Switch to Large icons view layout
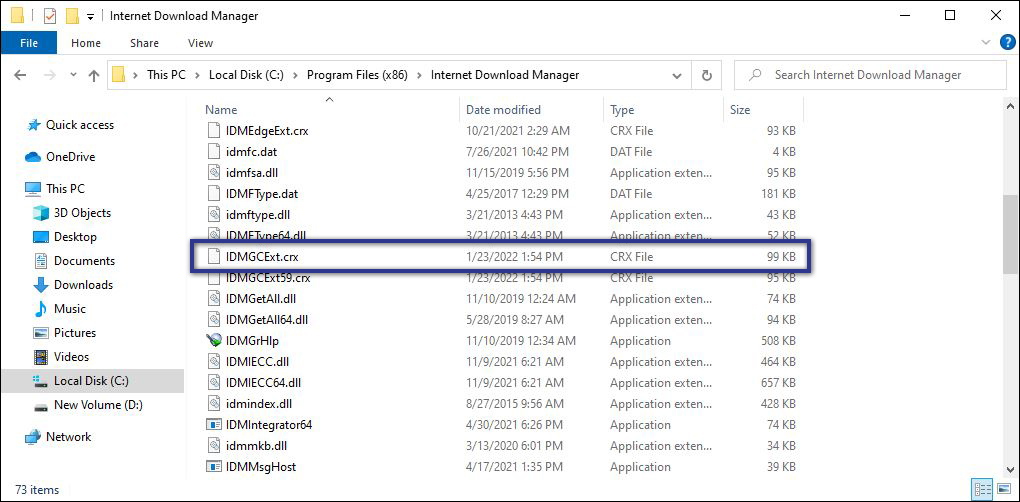 (x=1003, y=489)
